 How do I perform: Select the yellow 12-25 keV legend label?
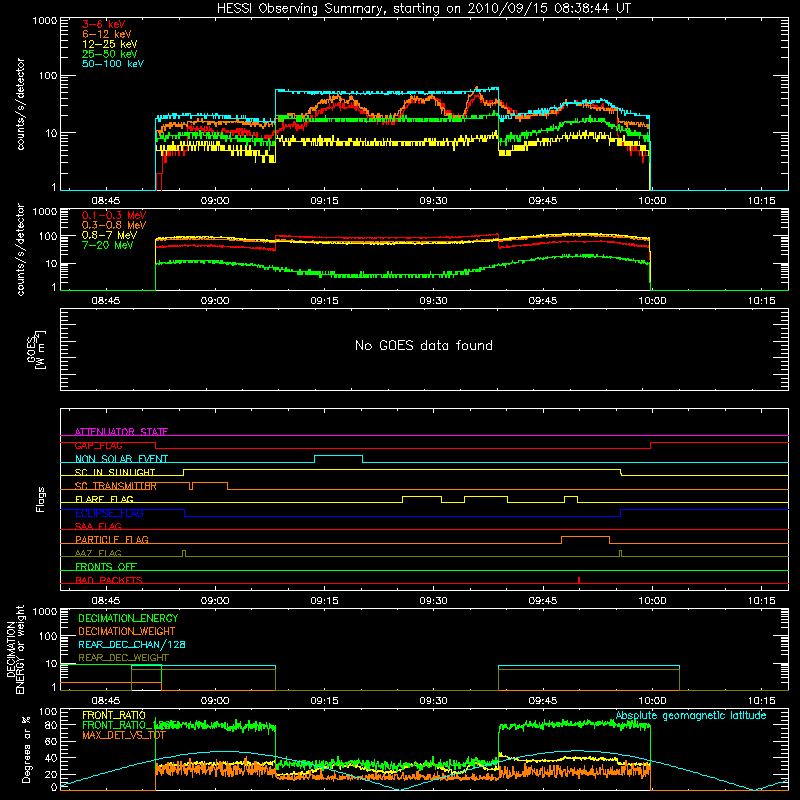110,44
